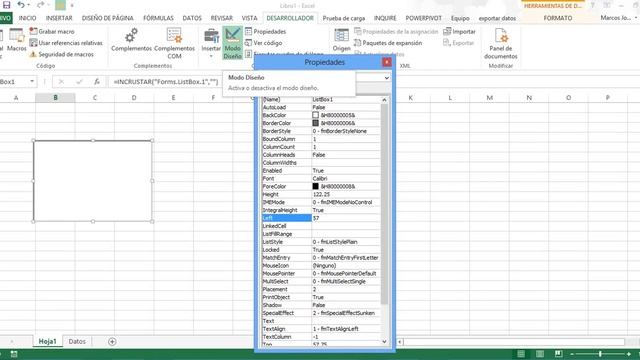Switch to Normal view icon
Screen dimensions: 640x360
click(521, 353)
